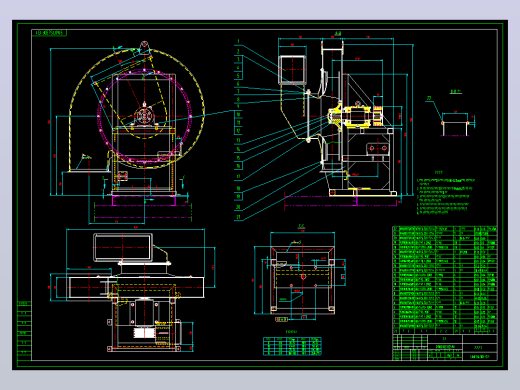Screen dimensions: 520x390
Task: Click the lifting eye atop the fan casing
Action: pyautogui.click(x=144, y=47)
